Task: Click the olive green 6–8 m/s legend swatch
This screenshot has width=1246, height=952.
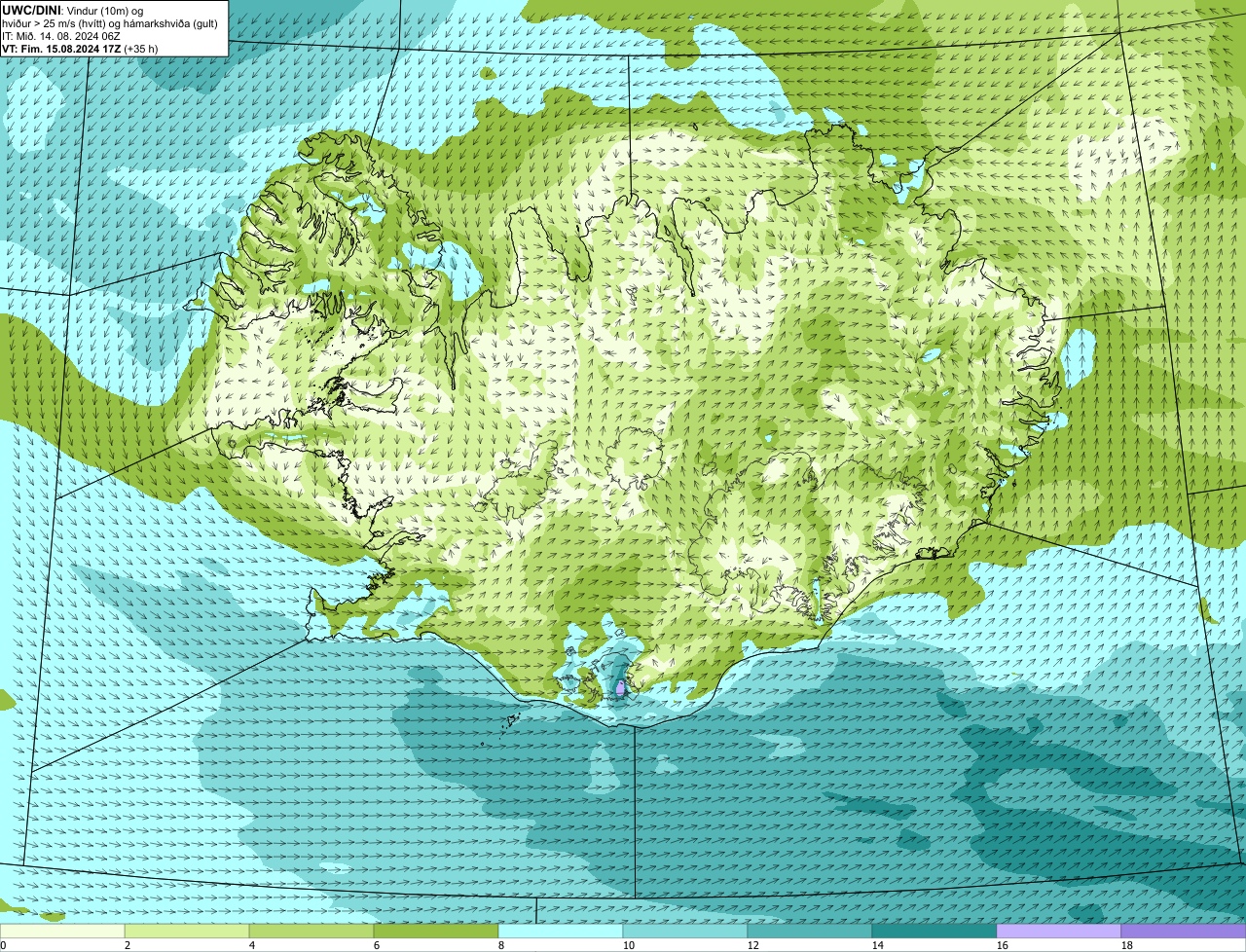Action: 436,931
